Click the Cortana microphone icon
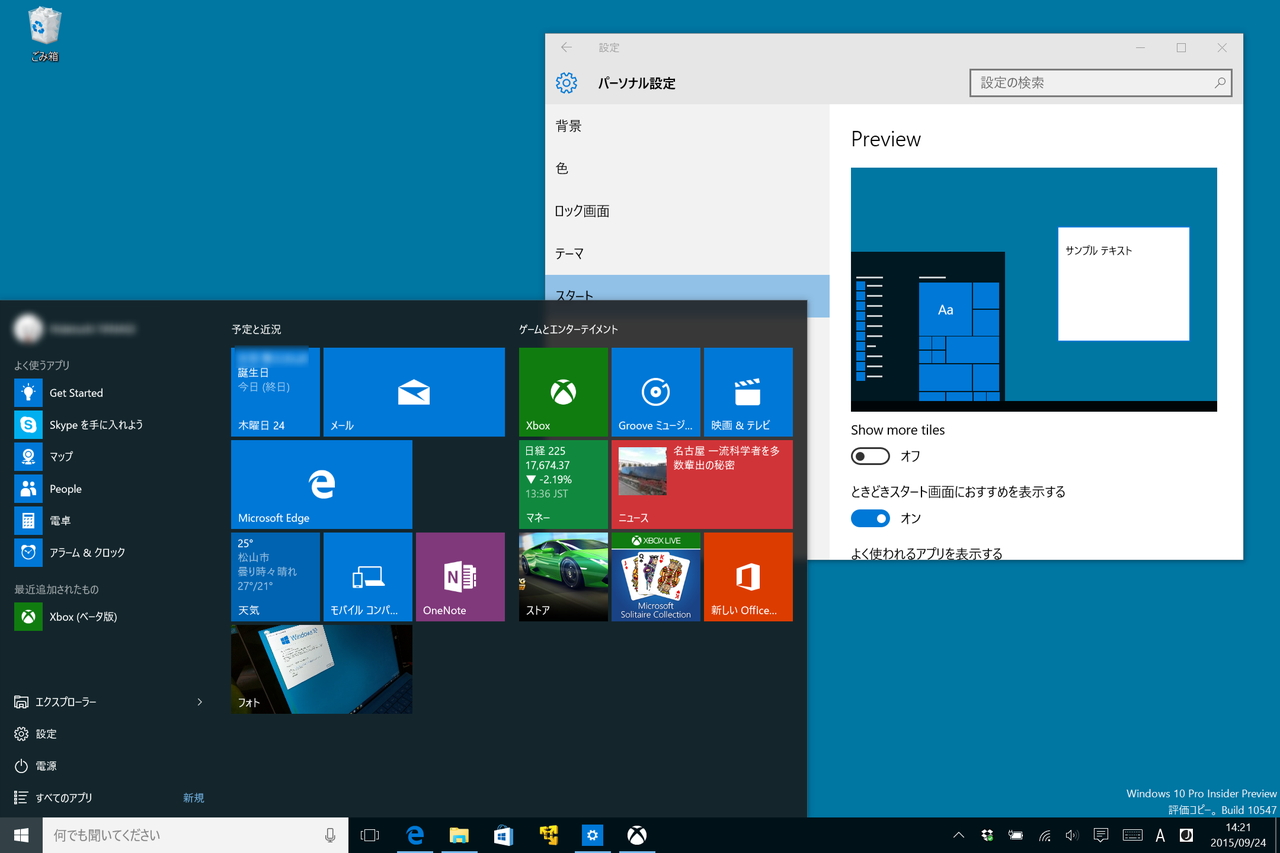 point(330,835)
